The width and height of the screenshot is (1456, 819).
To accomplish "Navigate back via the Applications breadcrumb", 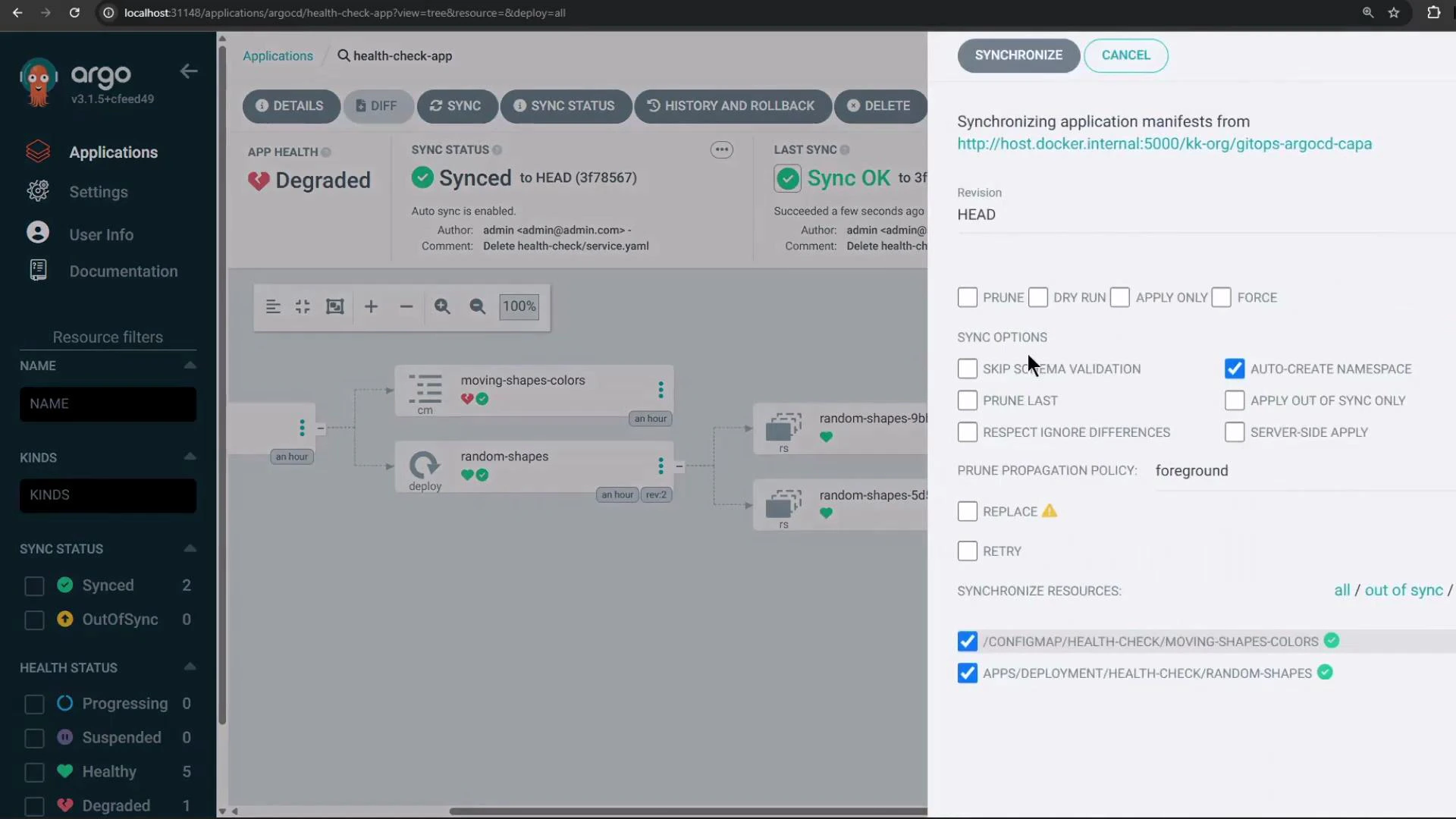I will (278, 55).
